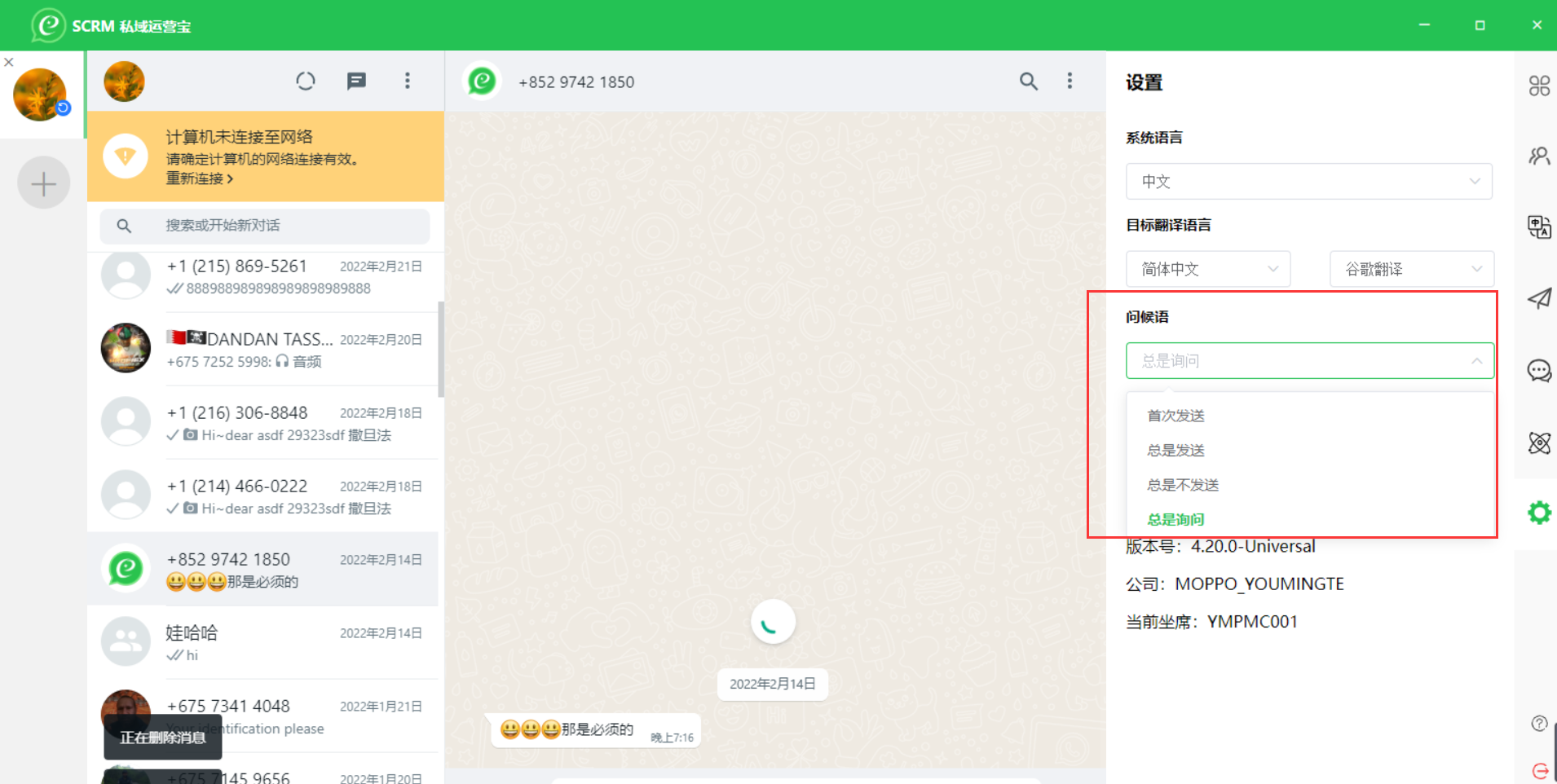Maximize the SCRM window

coord(1480,25)
